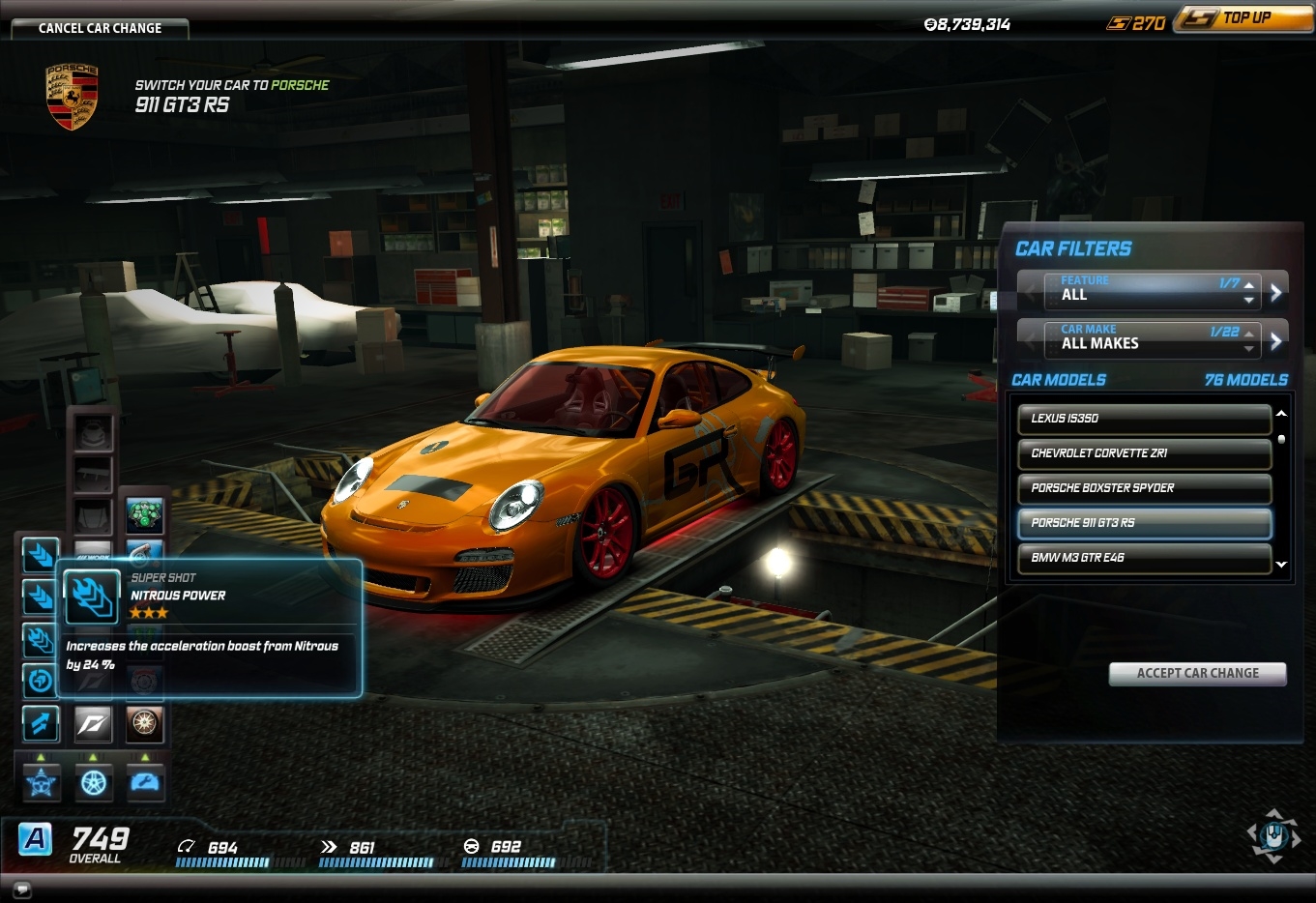
Task: Click ACCEPT CAR CHANGE button
Action: (x=1197, y=674)
